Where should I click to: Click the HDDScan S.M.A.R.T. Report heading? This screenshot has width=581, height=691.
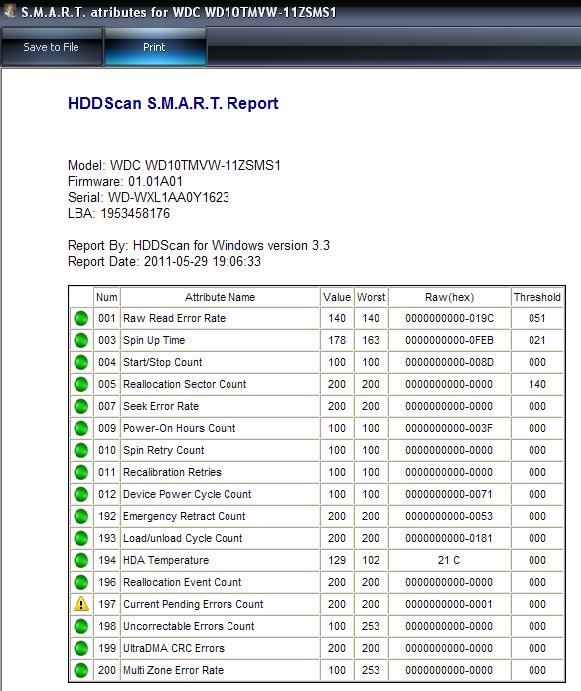click(173, 104)
